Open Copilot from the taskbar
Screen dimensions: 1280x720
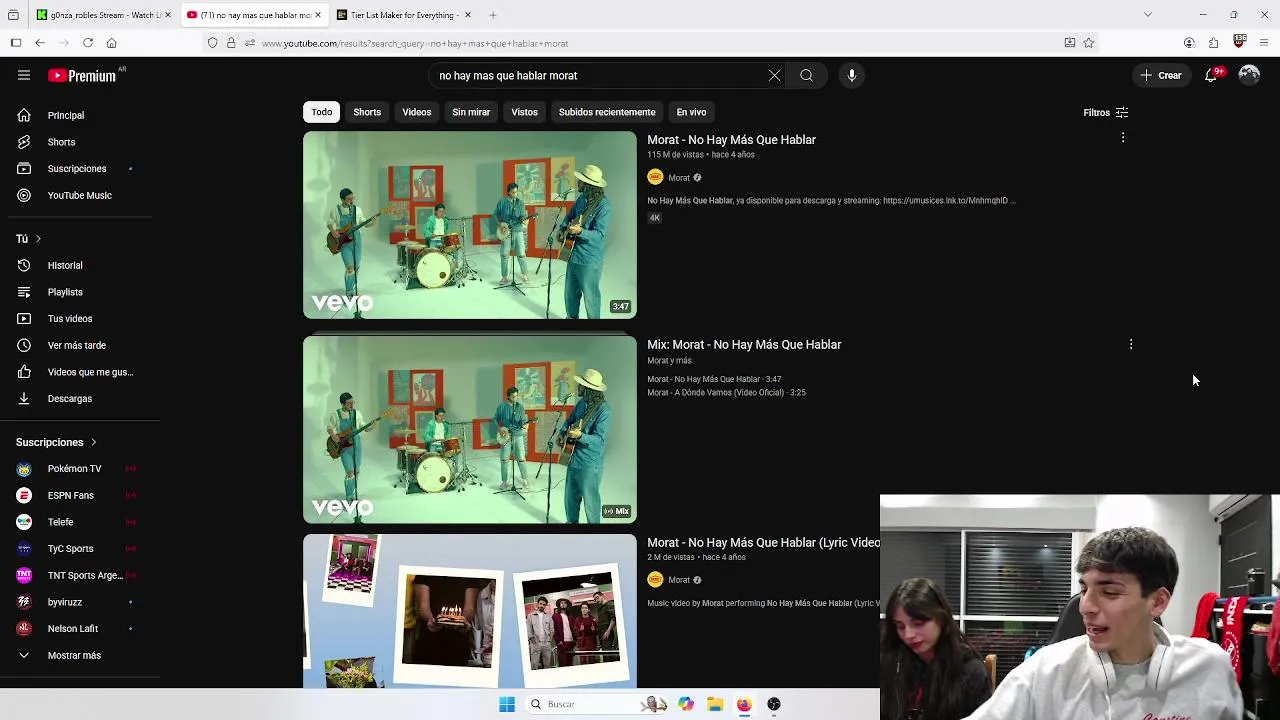tap(686, 704)
